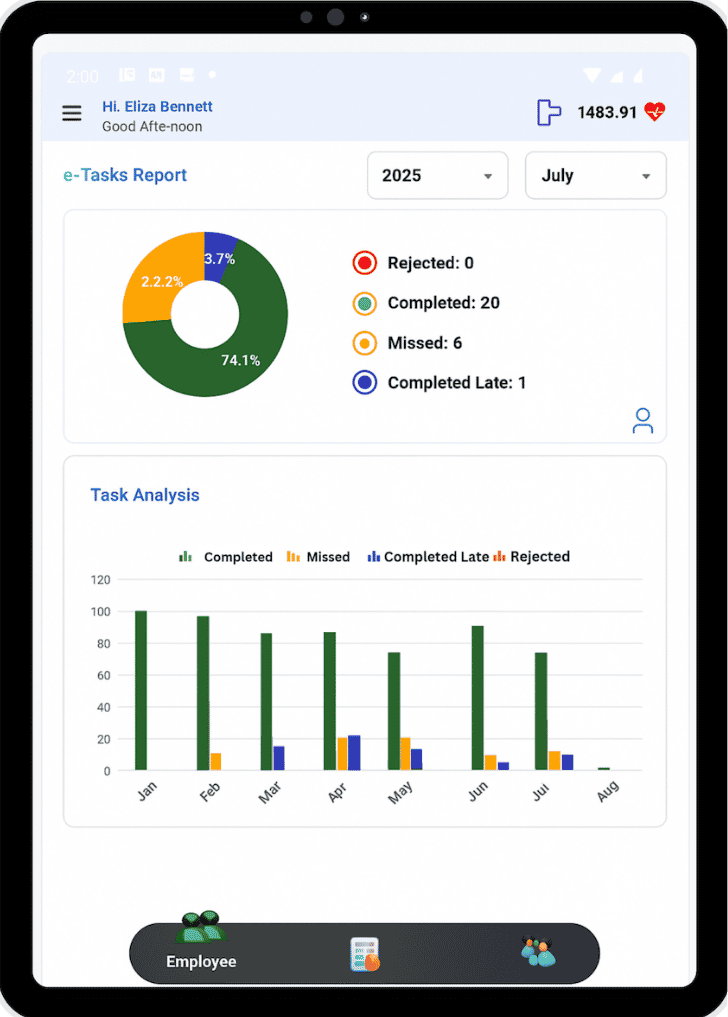
Task: Click the Completed Late legend bar icon
Action: [x=374, y=556]
